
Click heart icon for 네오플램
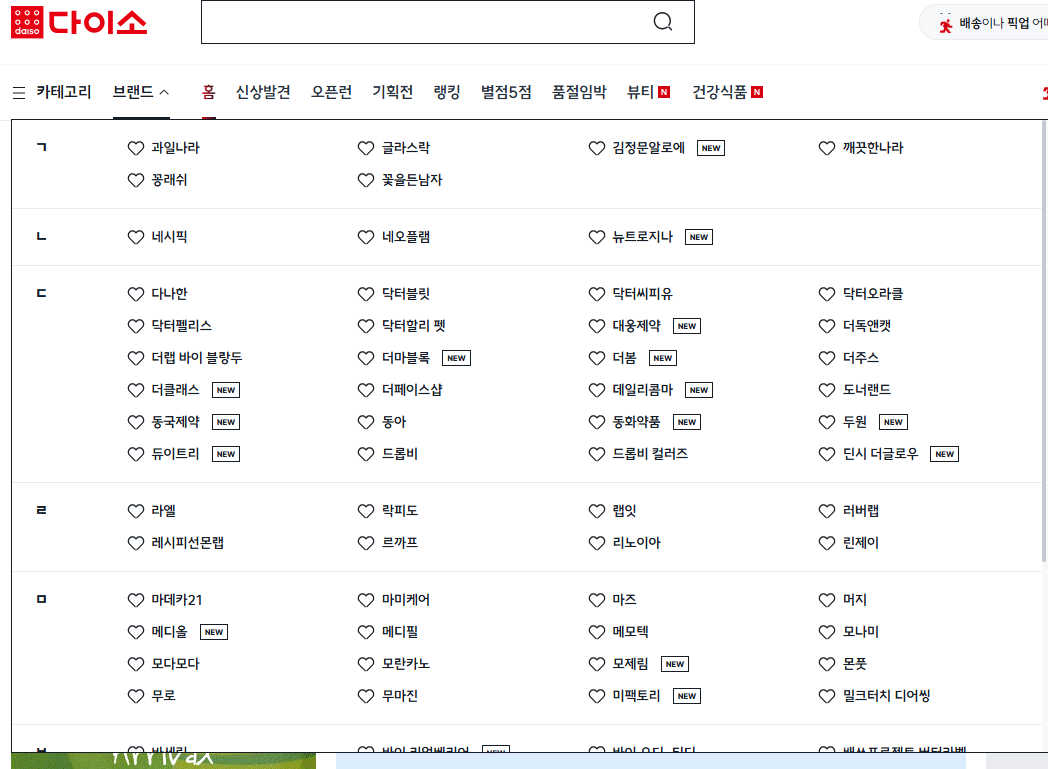pyautogui.click(x=366, y=237)
